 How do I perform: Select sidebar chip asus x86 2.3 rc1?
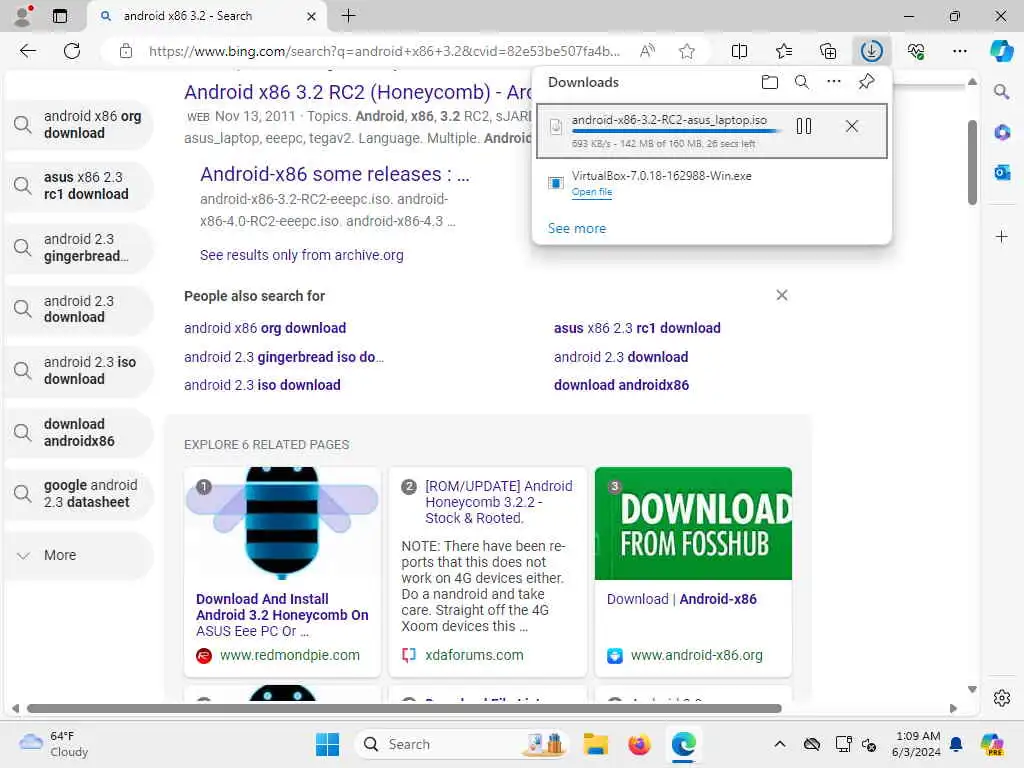click(x=79, y=185)
